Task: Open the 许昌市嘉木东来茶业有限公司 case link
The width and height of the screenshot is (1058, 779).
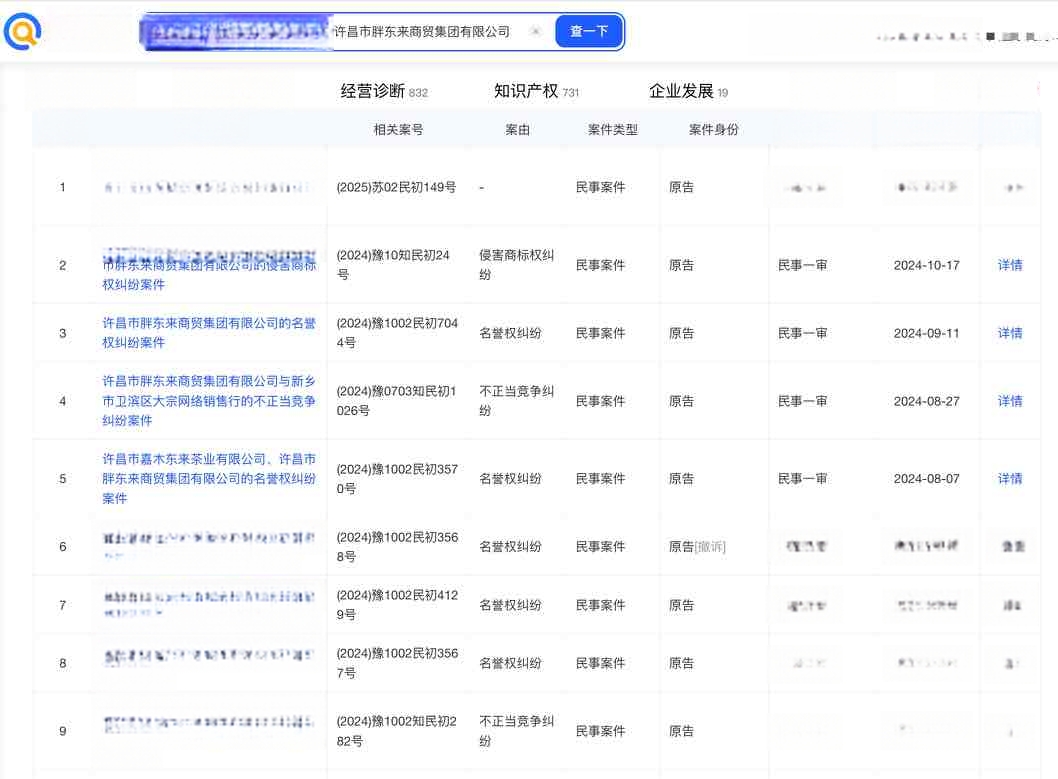Action: click(208, 478)
